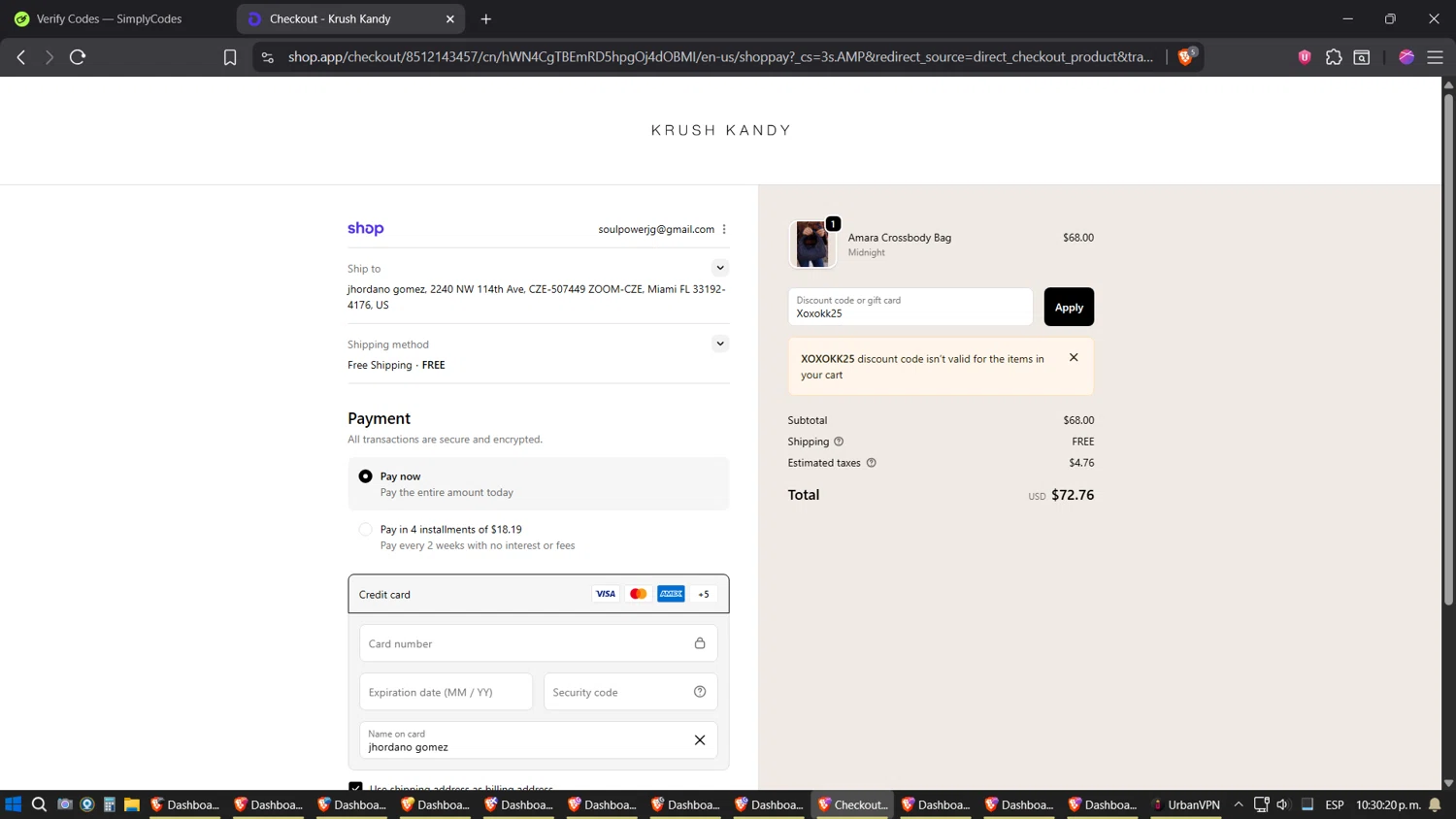1456x819 pixels.
Task: Expand the Ship to address section
Action: (x=720, y=268)
